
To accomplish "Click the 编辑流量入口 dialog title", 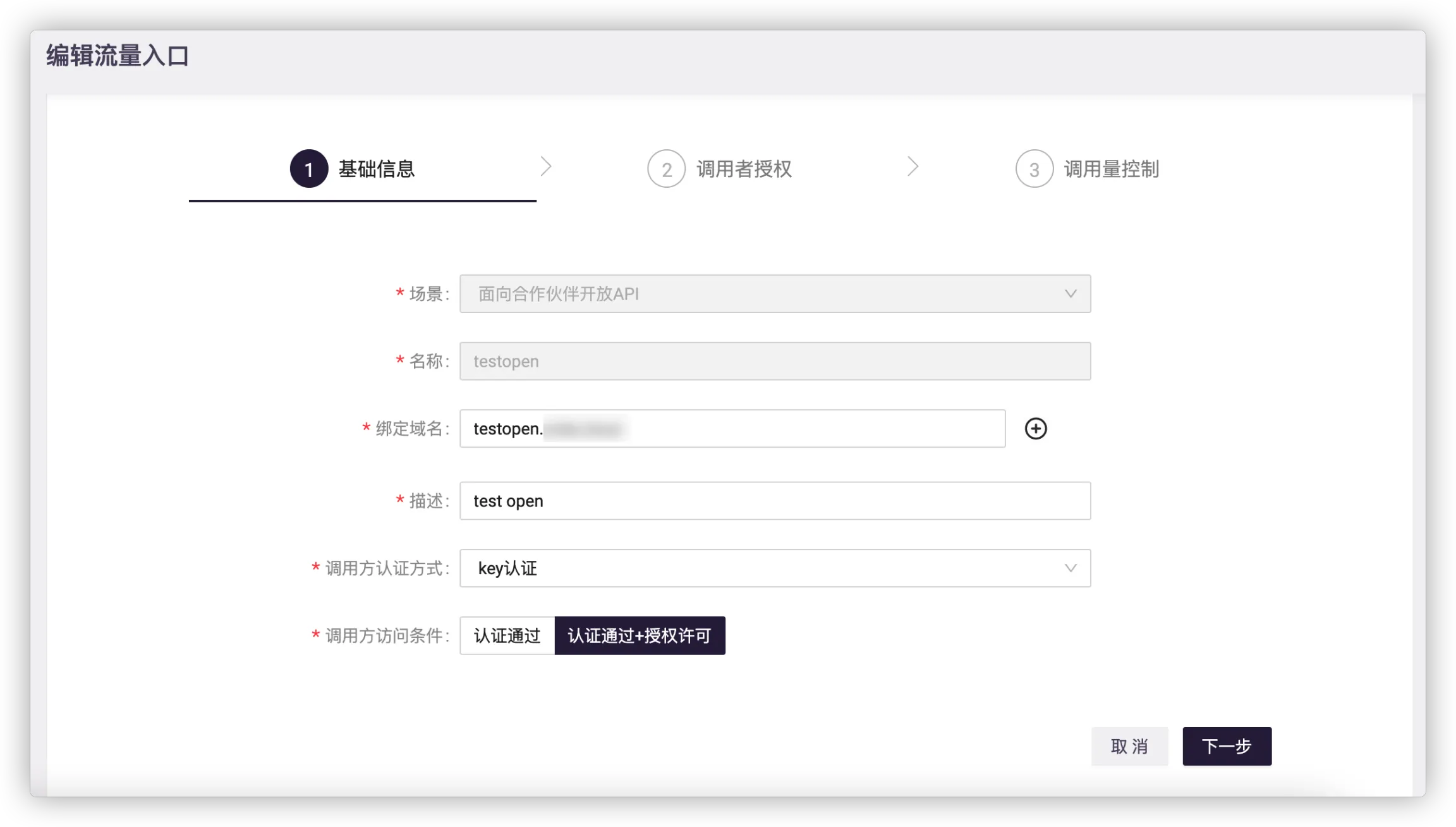I will 118,56.
